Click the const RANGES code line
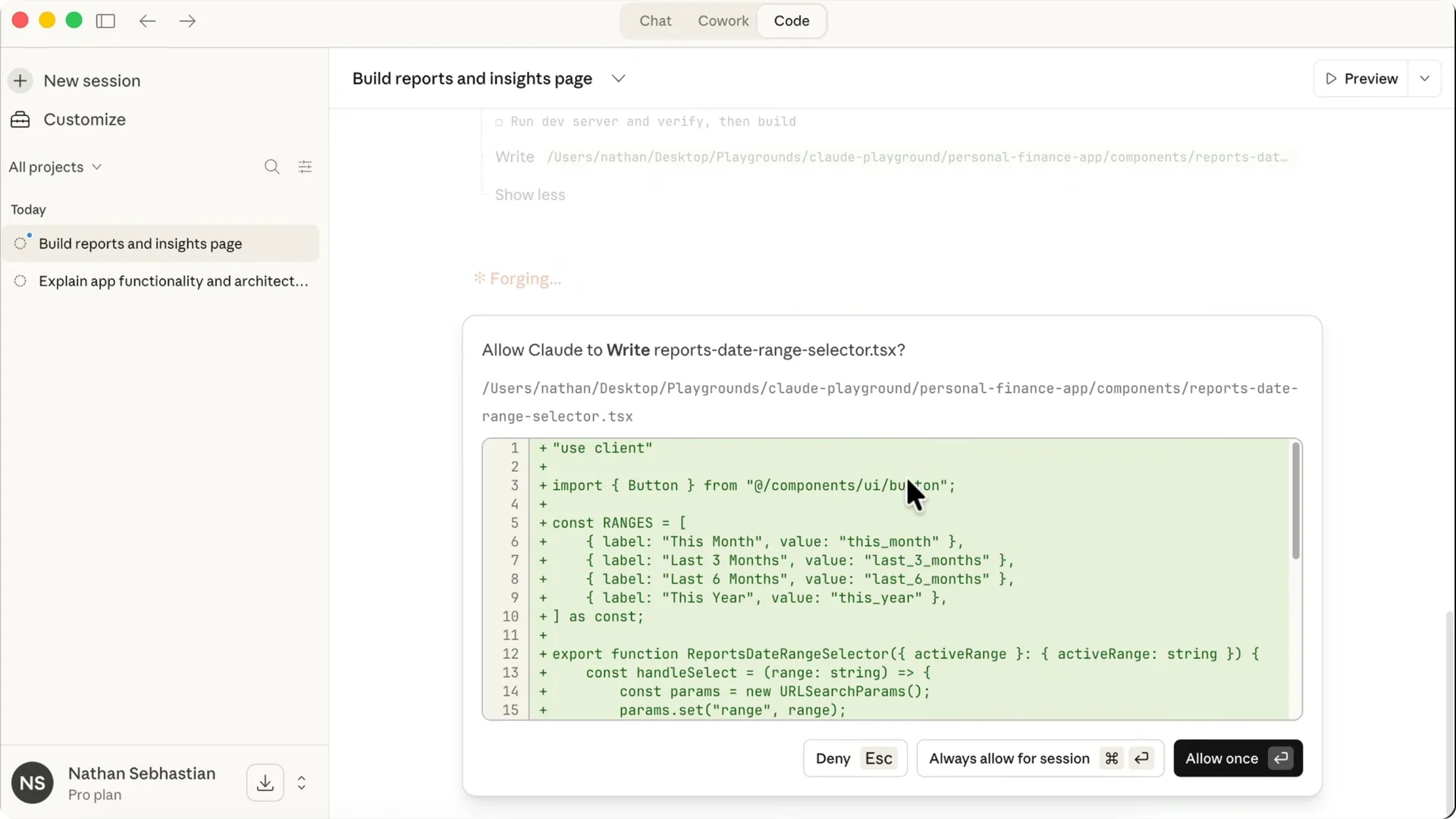Screen dimensions: 1456x819 tap(619, 523)
